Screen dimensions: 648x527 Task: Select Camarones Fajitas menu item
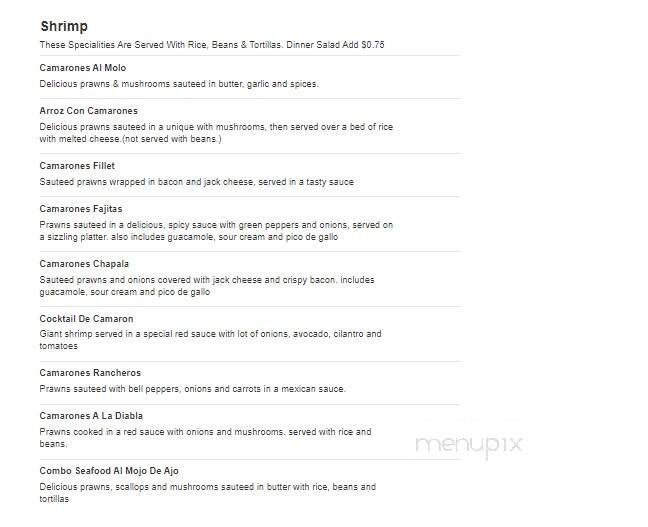pyautogui.click(x=81, y=209)
